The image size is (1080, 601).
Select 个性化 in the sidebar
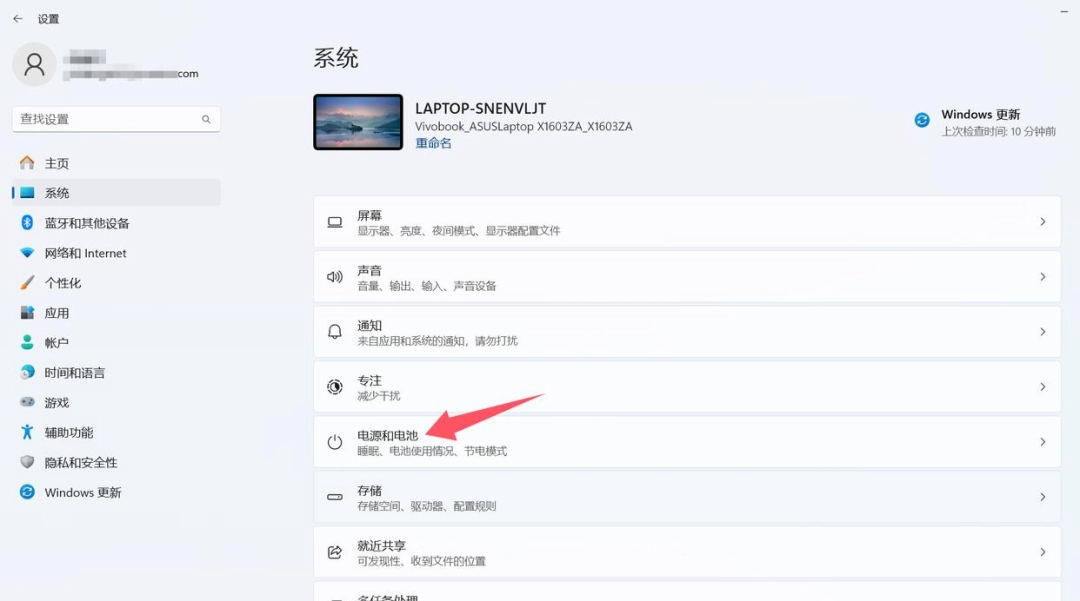click(x=116, y=283)
